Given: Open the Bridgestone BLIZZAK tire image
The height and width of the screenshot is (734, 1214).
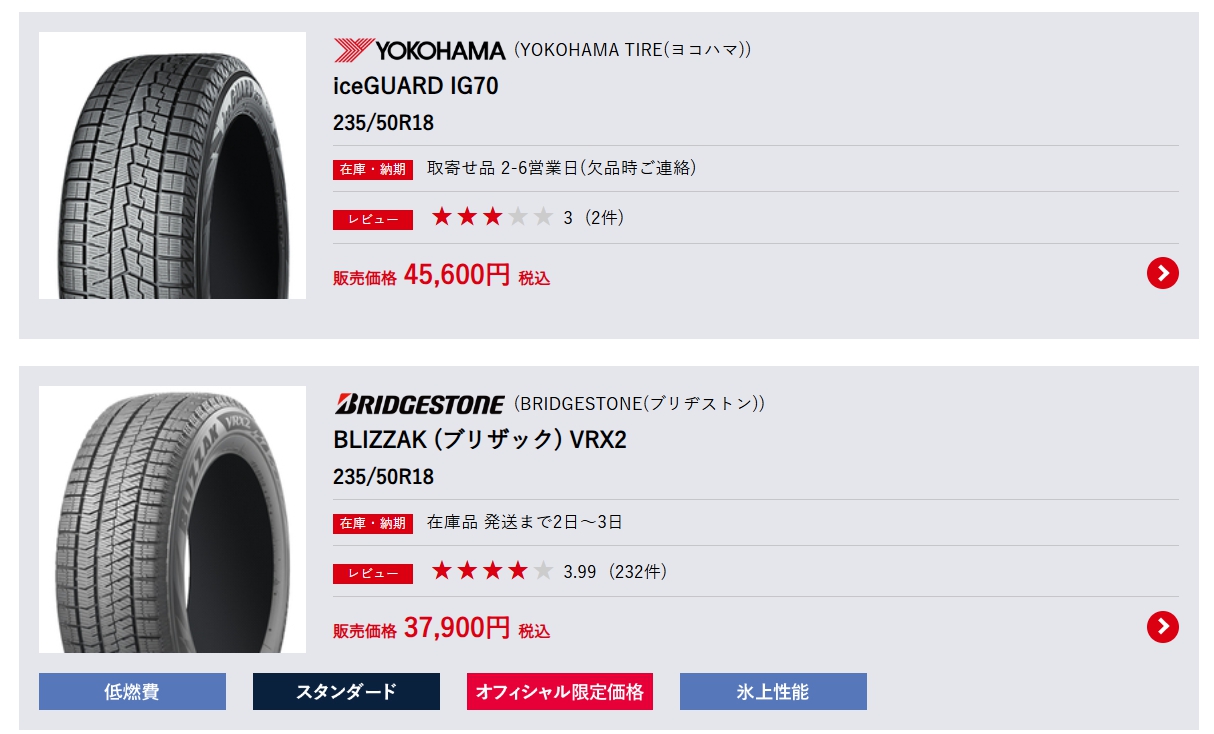Looking at the screenshot, I should tap(172, 519).
